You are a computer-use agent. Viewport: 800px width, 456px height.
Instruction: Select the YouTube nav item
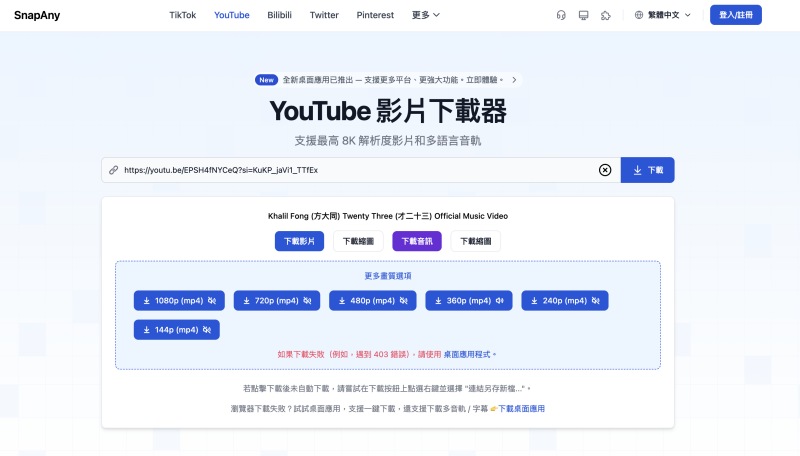232,15
